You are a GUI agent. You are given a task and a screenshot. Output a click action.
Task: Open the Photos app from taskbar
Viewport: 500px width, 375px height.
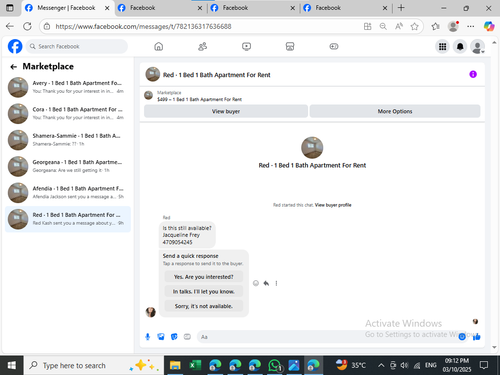(294, 365)
